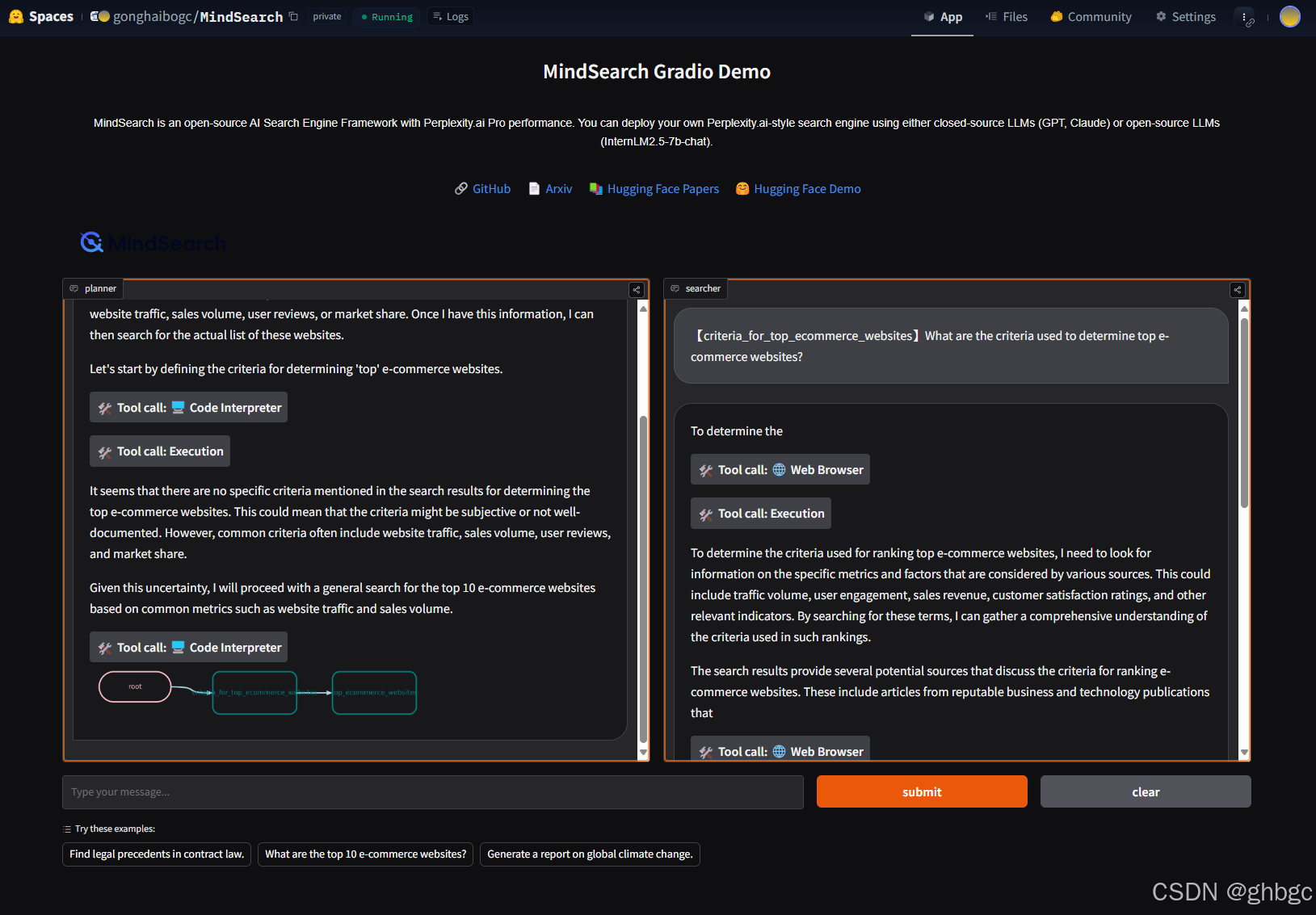Click the top_ecommerce_websites graph node

pyautogui.click(x=374, y=692)
